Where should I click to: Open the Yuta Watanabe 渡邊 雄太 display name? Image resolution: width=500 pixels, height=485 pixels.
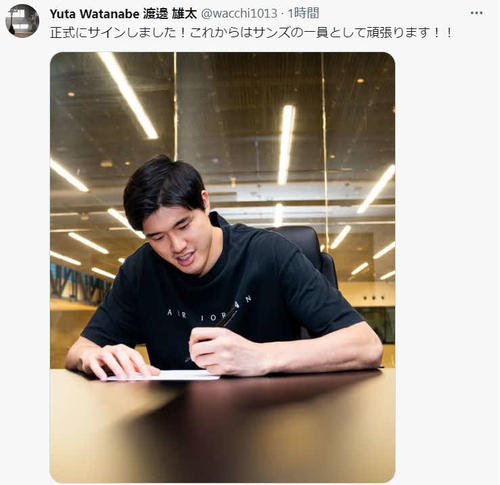pyautogui.click(x=123, y=14)
